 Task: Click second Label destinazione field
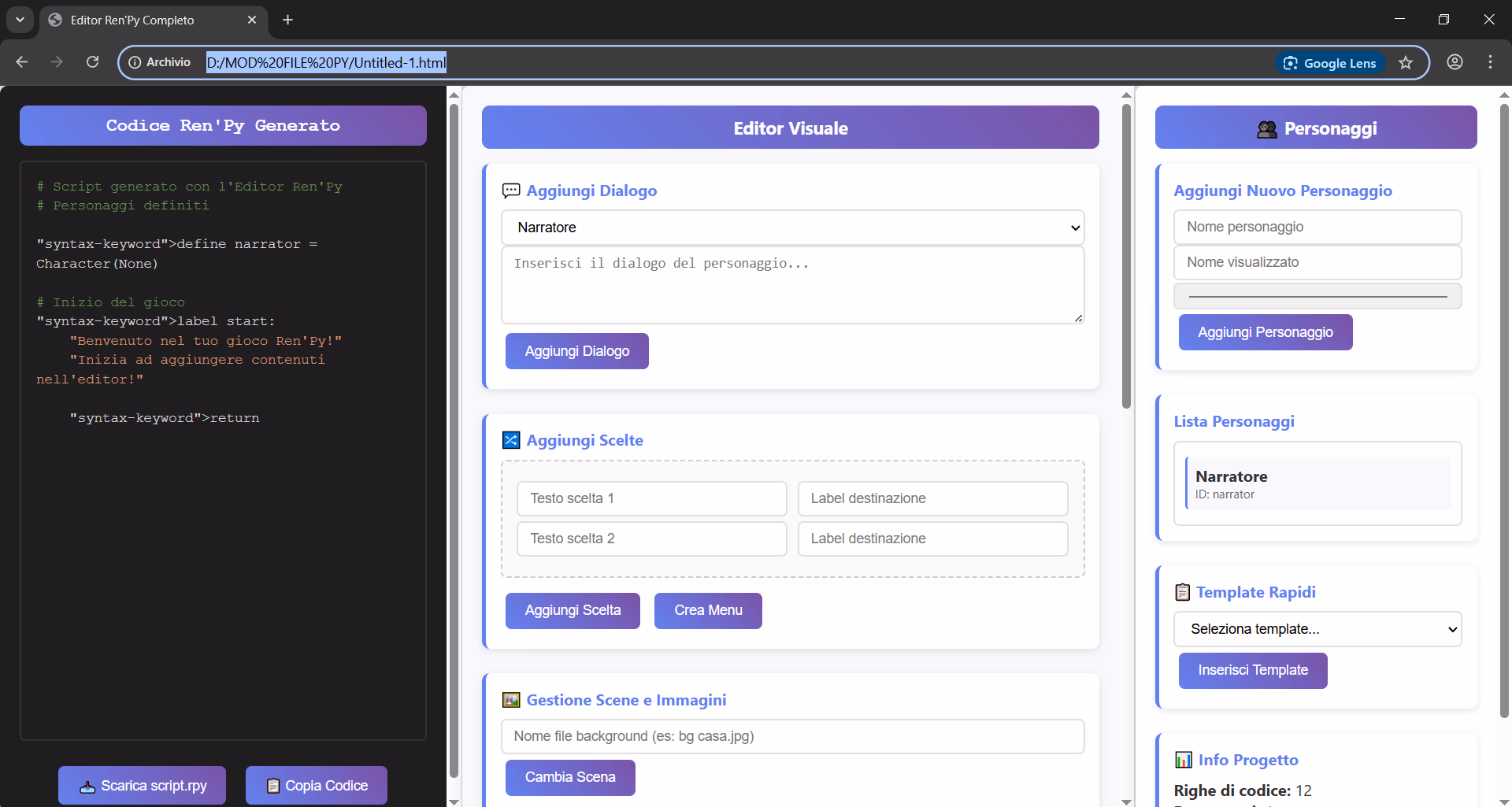click(933, 539)
